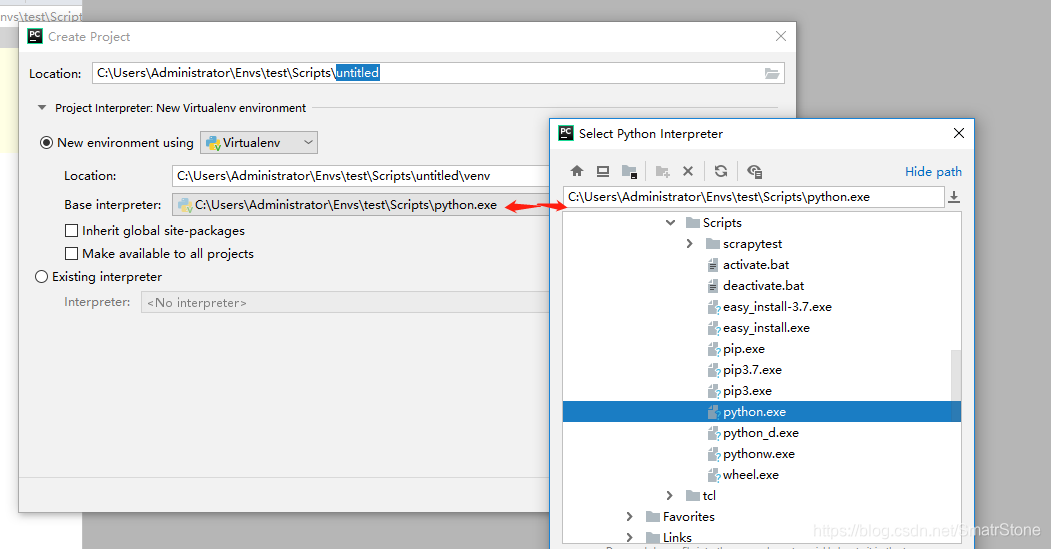Image resolution: width=1051 pixels, height=549 pixels.
Task: Select activate.bat in the tree
Action: [x=756, y=265]
